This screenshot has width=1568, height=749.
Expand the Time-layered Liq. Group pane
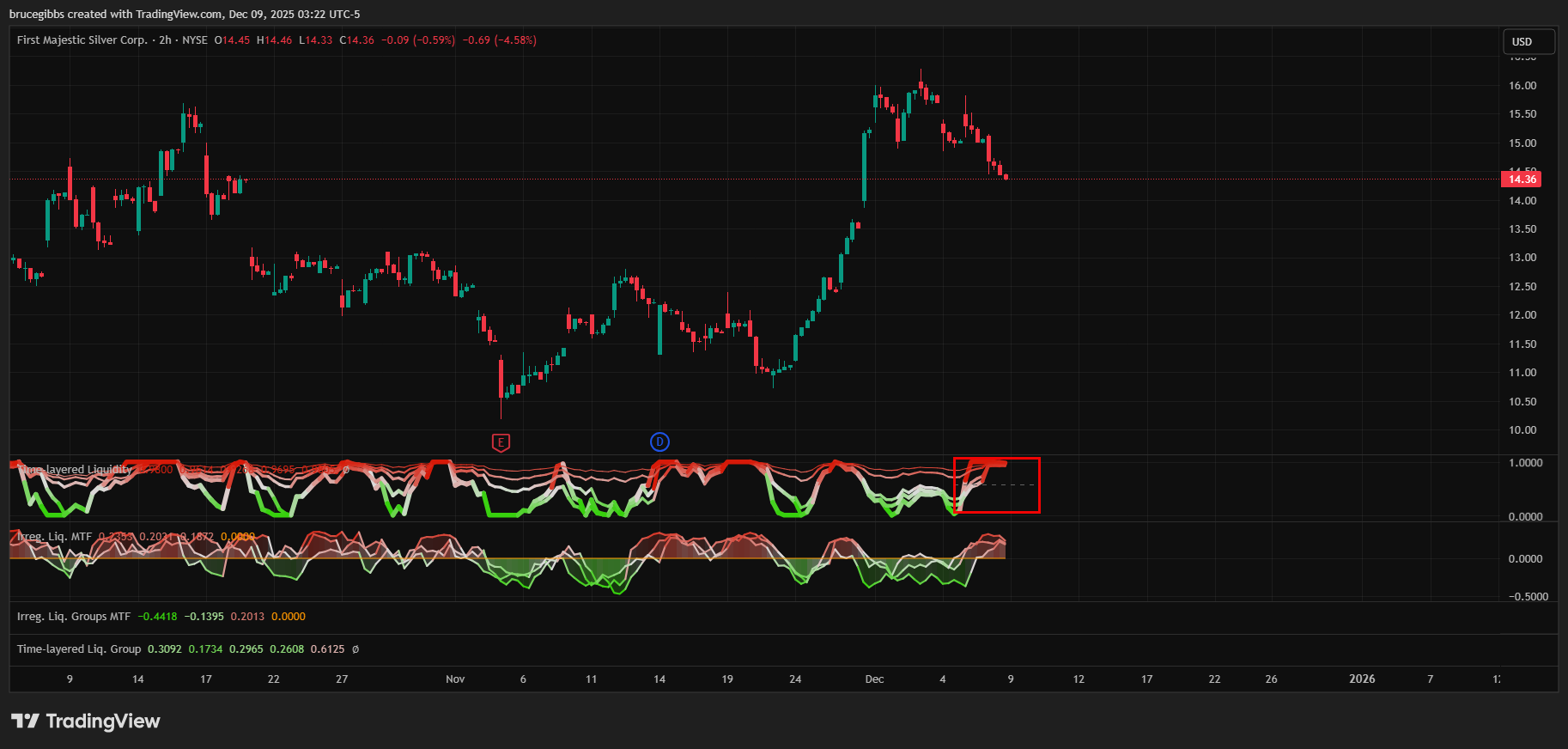79,649
